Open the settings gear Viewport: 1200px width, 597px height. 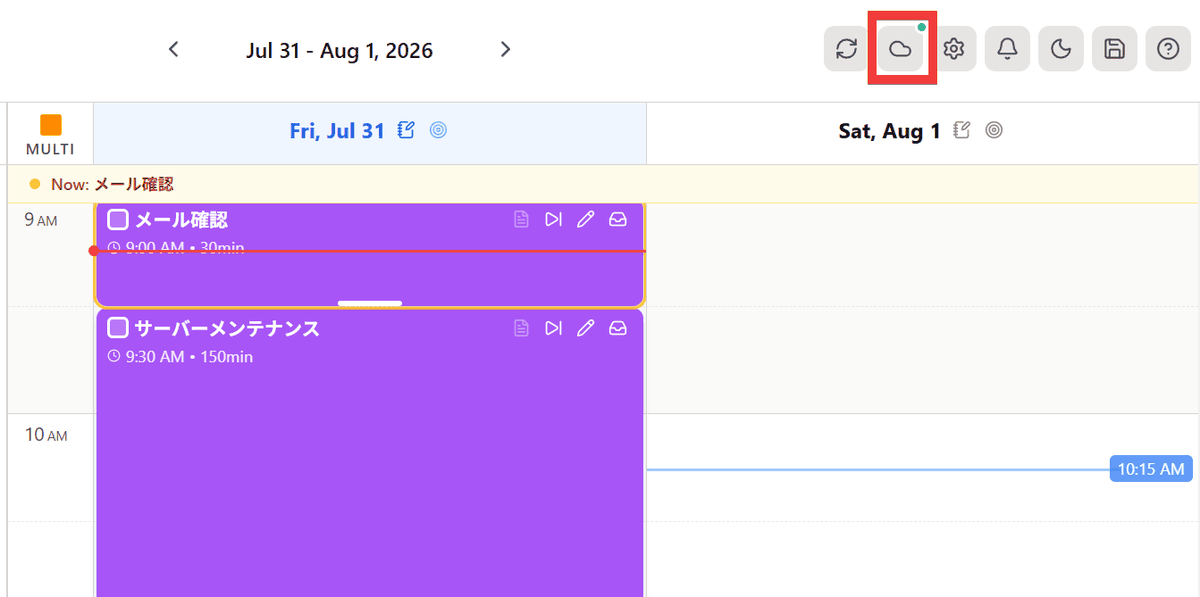coord(954,49)
